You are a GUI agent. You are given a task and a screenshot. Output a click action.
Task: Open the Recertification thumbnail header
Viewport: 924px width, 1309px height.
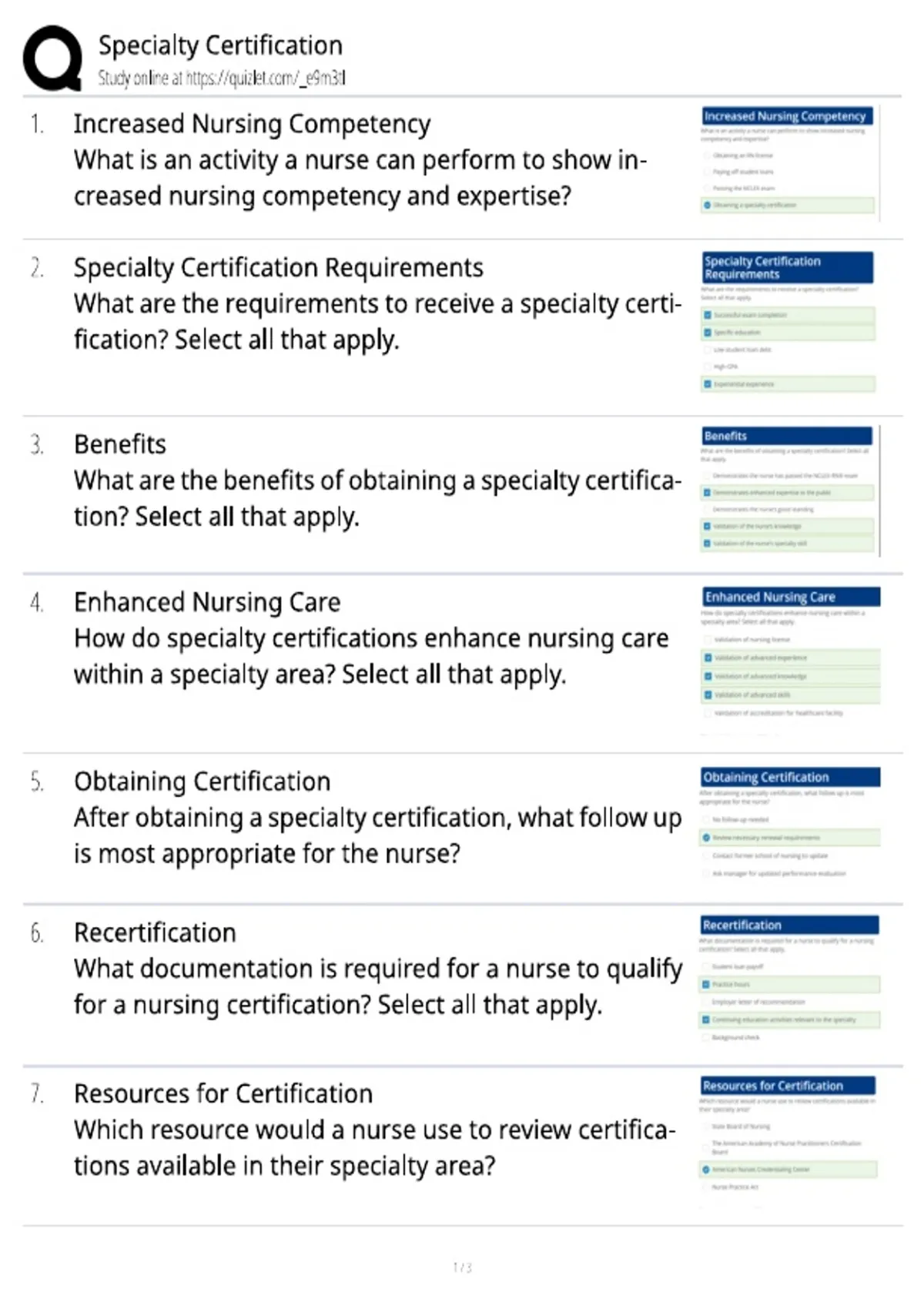coord(789,925)
